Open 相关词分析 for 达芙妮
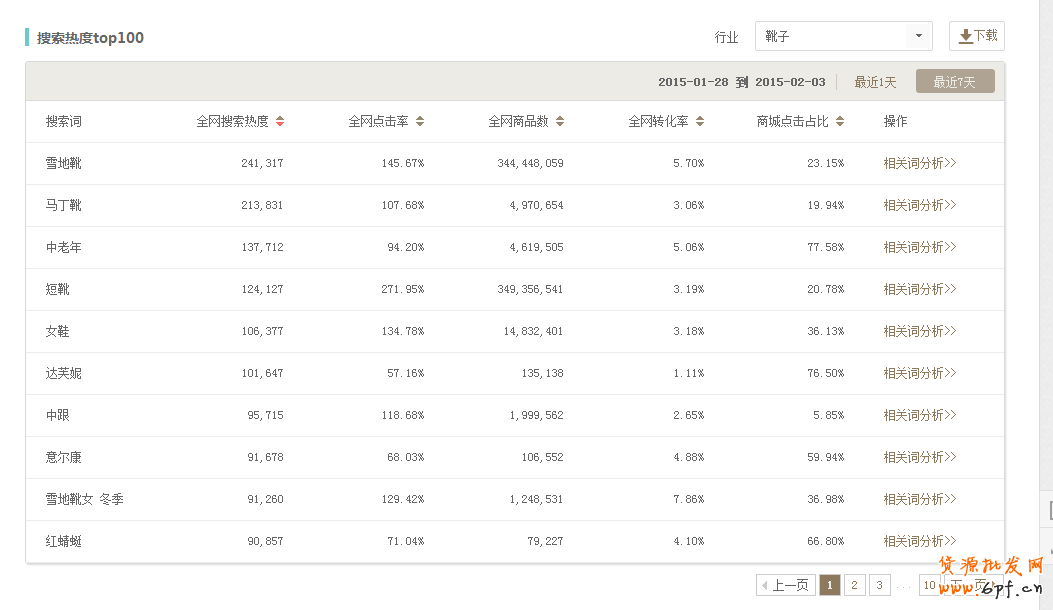 coord(919,373)
